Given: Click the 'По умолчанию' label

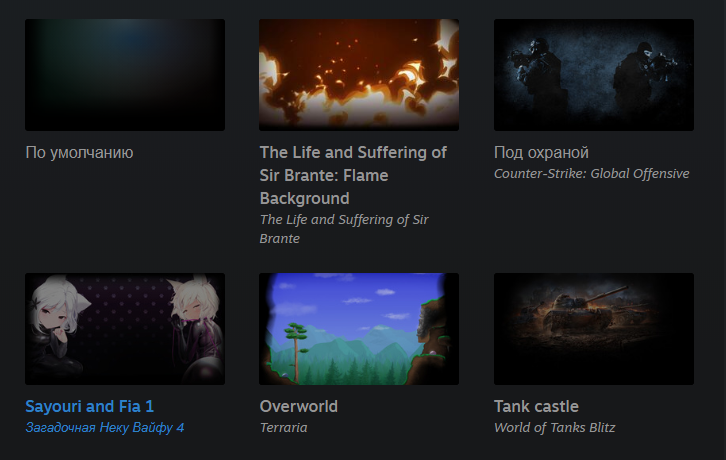Looking at the screenshot, I should 80,152.
